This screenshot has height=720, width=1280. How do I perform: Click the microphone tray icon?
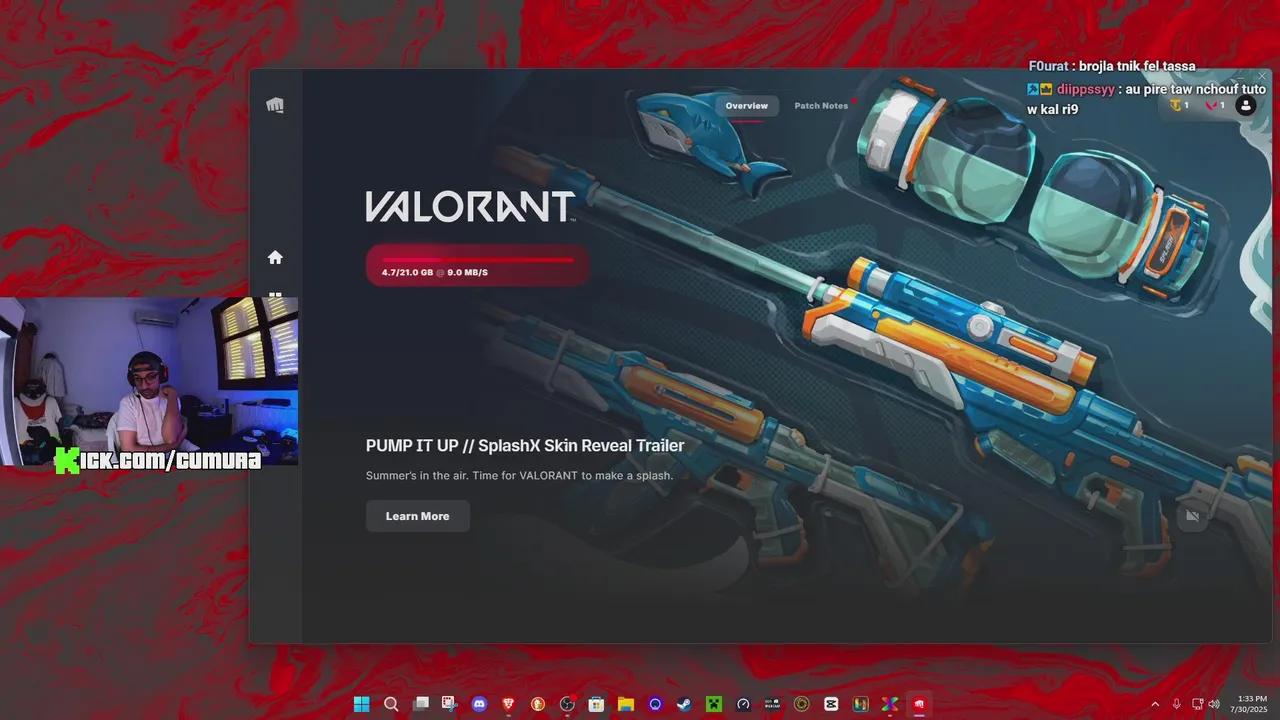click(1176, 704)
